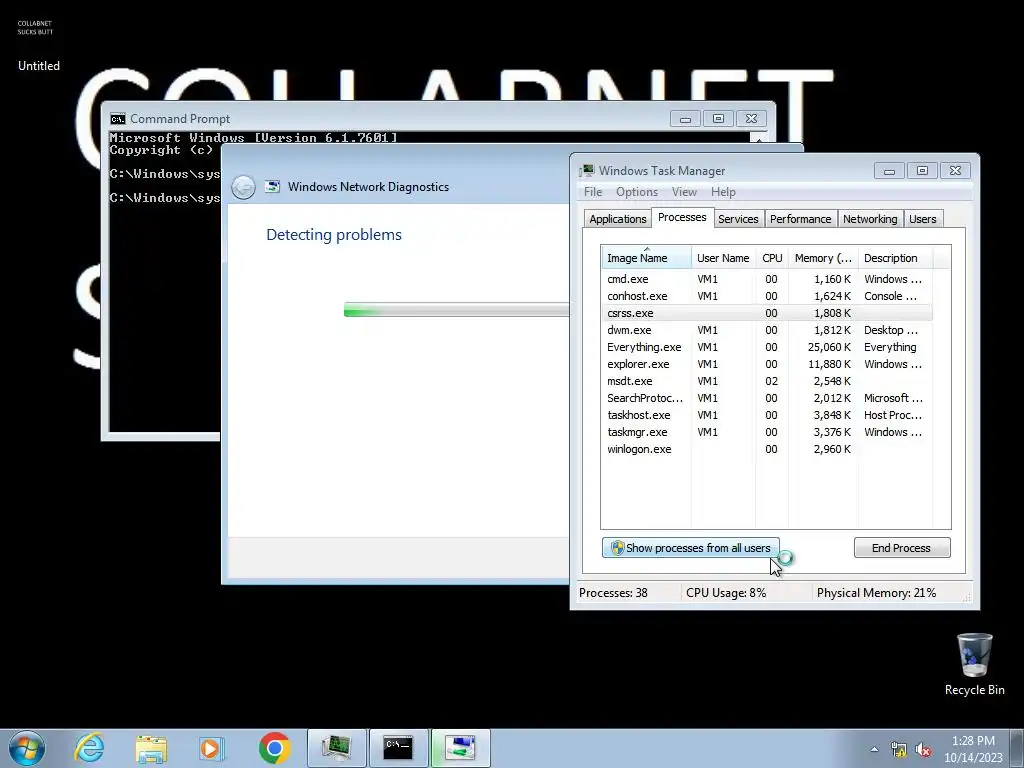Minimize the Command Prompt window
Screen dimensions: 1024x768
pyautogui.click(x=685, y=119)
